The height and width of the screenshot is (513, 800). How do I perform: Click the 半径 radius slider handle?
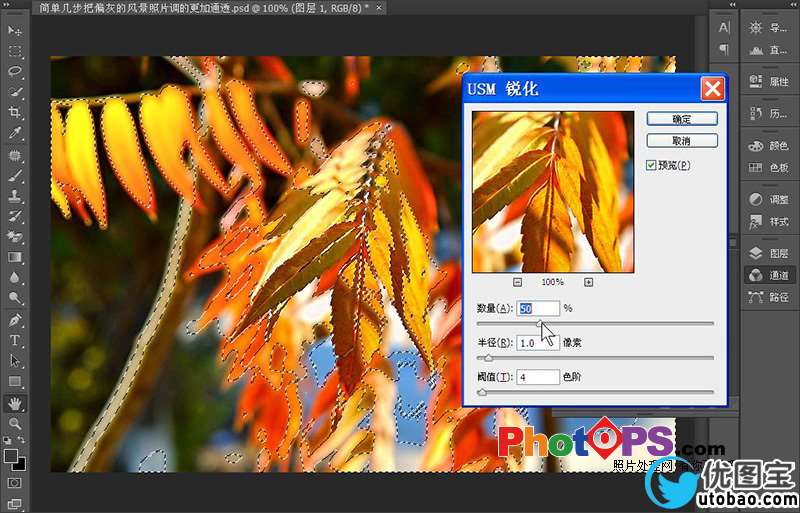click(488, 358)
